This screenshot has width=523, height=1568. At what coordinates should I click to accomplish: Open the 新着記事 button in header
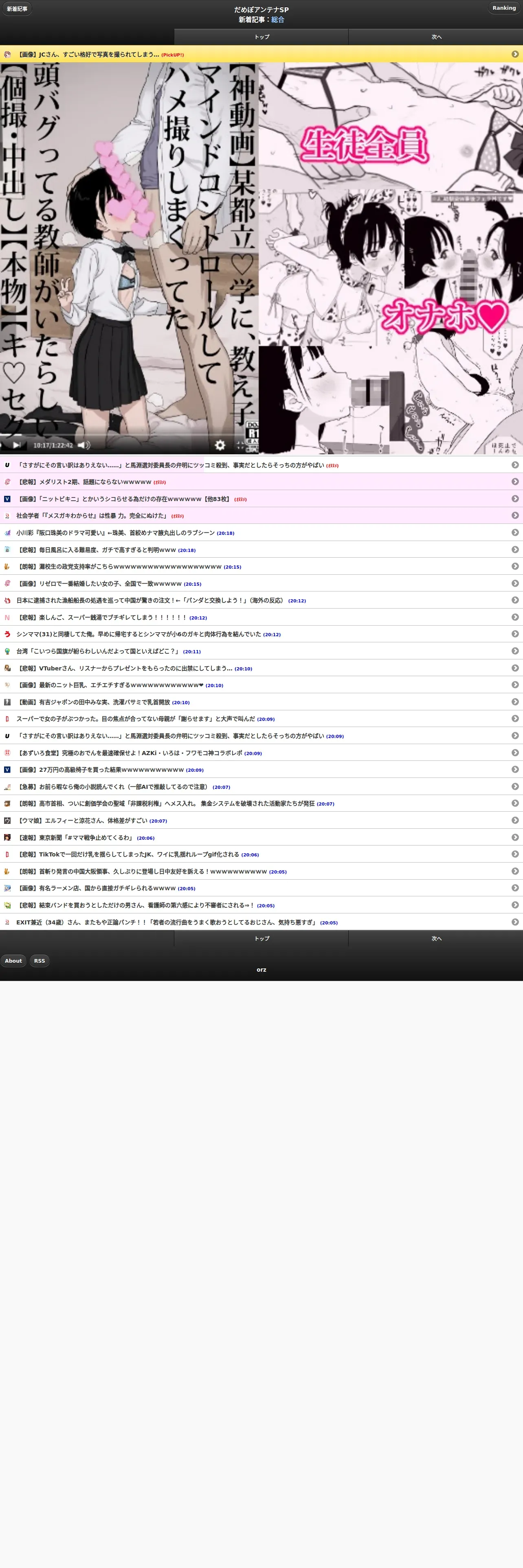pos(17,9)
